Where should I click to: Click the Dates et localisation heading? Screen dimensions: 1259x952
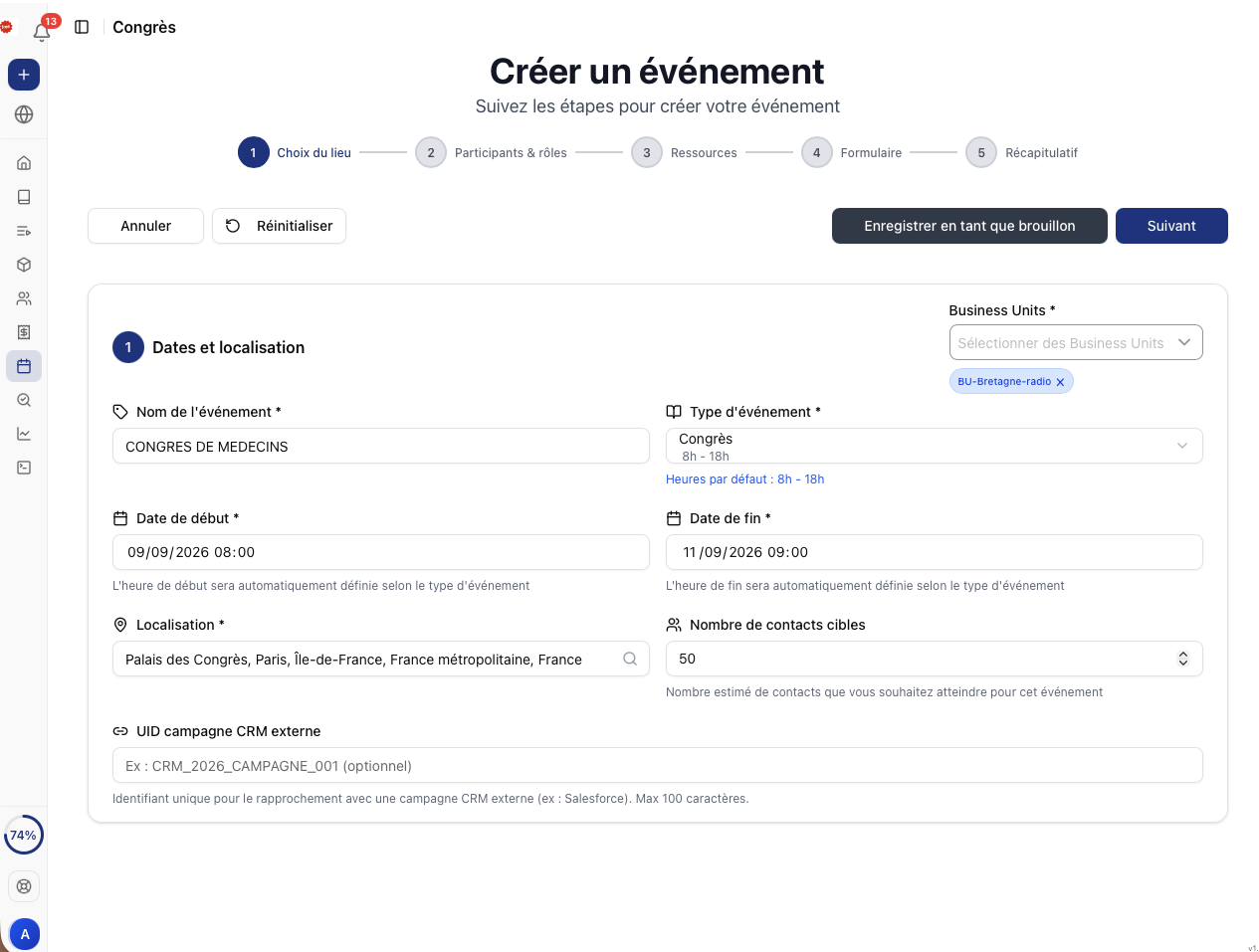228,347
